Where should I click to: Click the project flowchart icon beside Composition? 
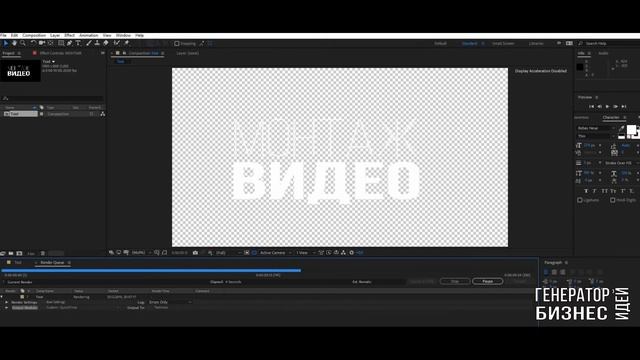tap(103, 114)
